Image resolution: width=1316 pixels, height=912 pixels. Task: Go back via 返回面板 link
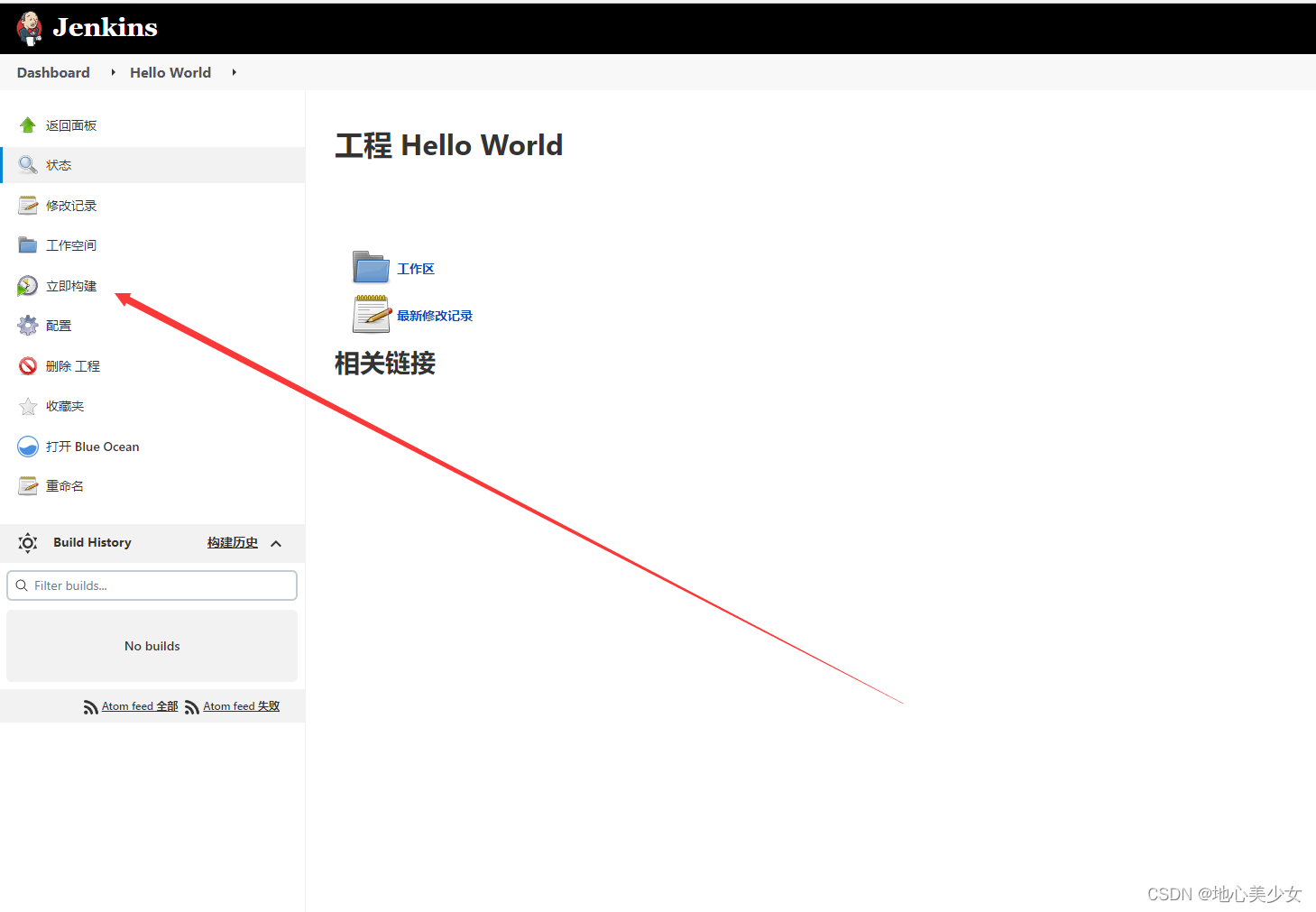[x=71, y=125]
